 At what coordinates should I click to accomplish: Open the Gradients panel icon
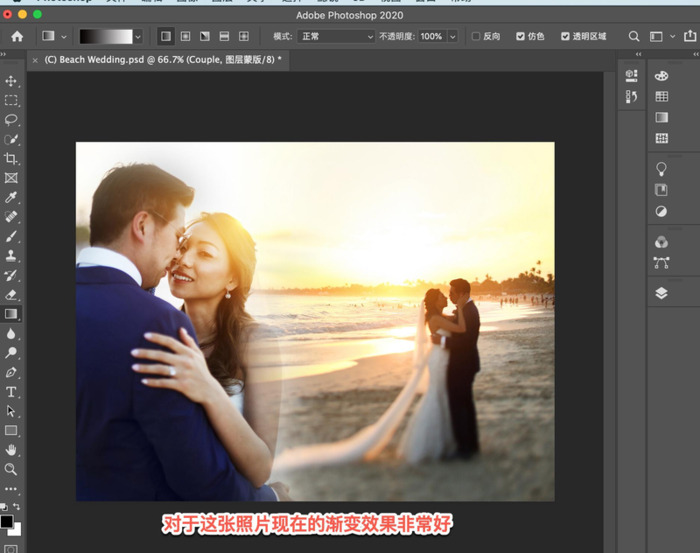pyautogui.click(x=662, y=117)
